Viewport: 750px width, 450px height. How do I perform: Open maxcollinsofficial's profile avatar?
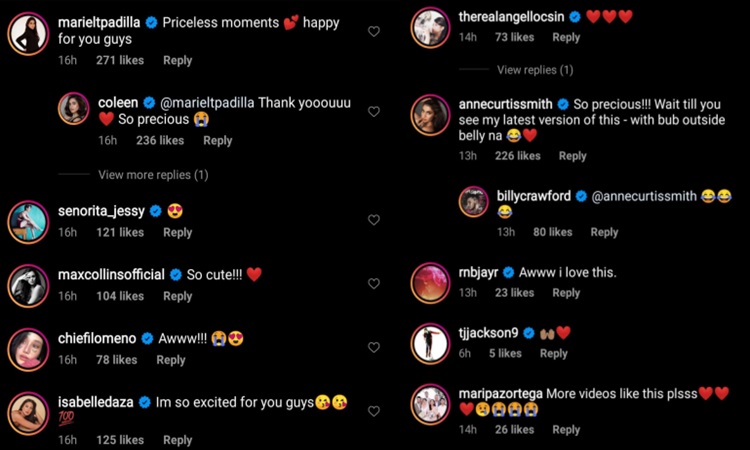coord(28,285)
